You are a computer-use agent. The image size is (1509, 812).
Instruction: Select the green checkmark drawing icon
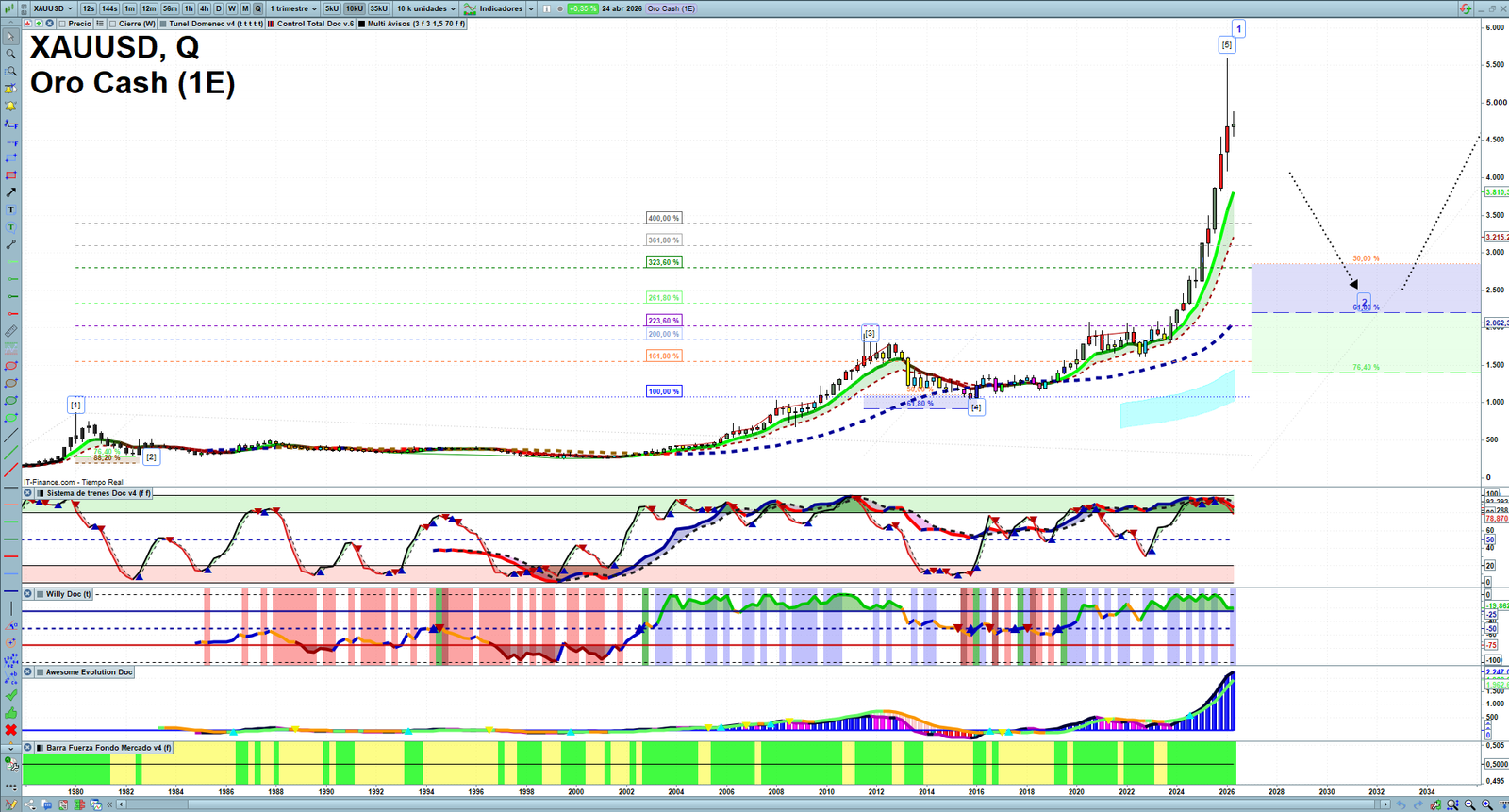click(x=11, y=695)
